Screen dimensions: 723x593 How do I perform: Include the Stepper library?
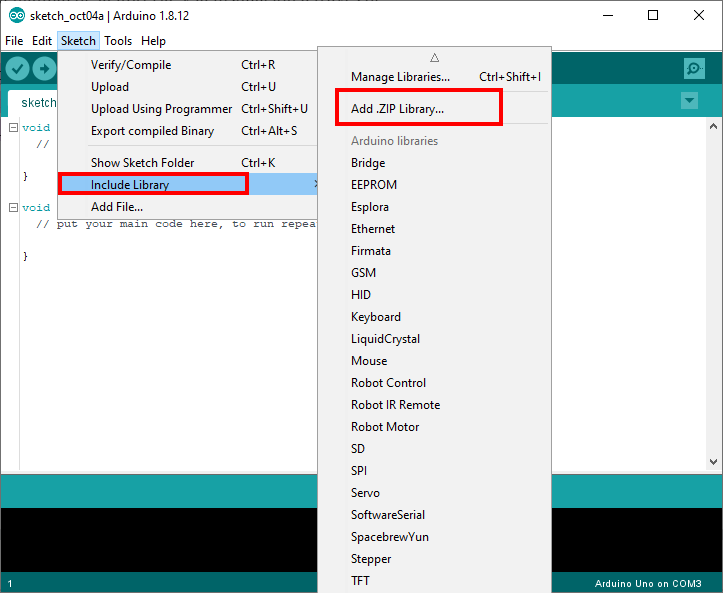point(434,559)
